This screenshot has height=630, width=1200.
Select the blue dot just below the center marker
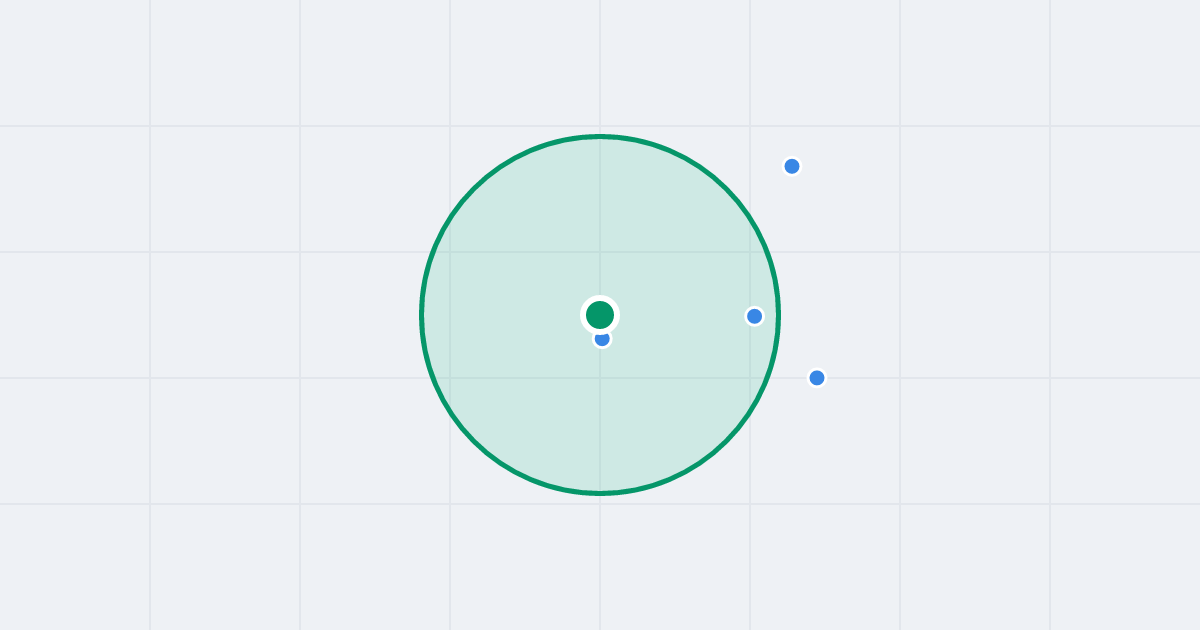(x=602, y=339)
